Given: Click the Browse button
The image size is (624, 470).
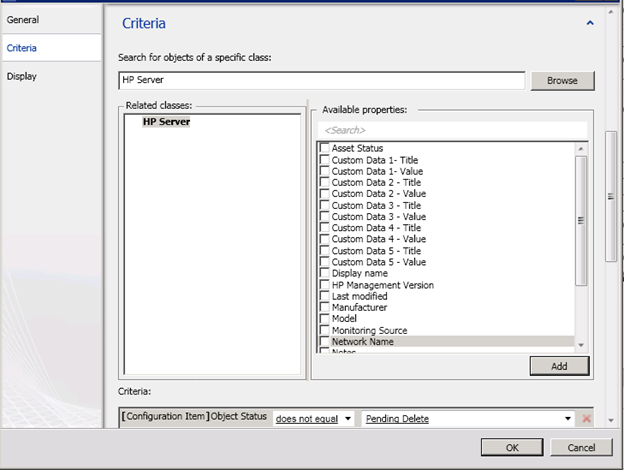Looking at the screenshot, I should (562, 81).
